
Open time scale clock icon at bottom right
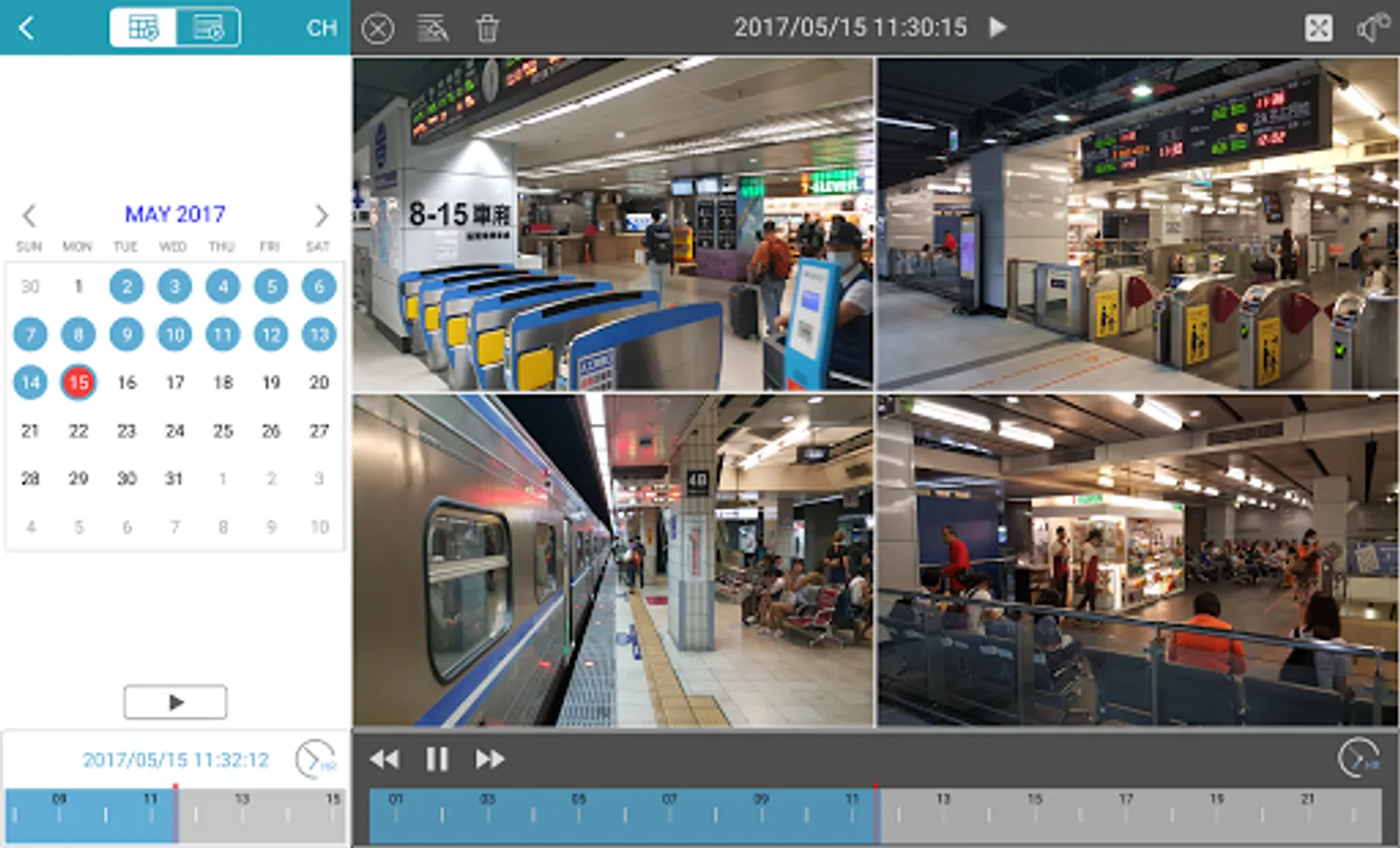pyautogui.click(x=1358, y=758)
